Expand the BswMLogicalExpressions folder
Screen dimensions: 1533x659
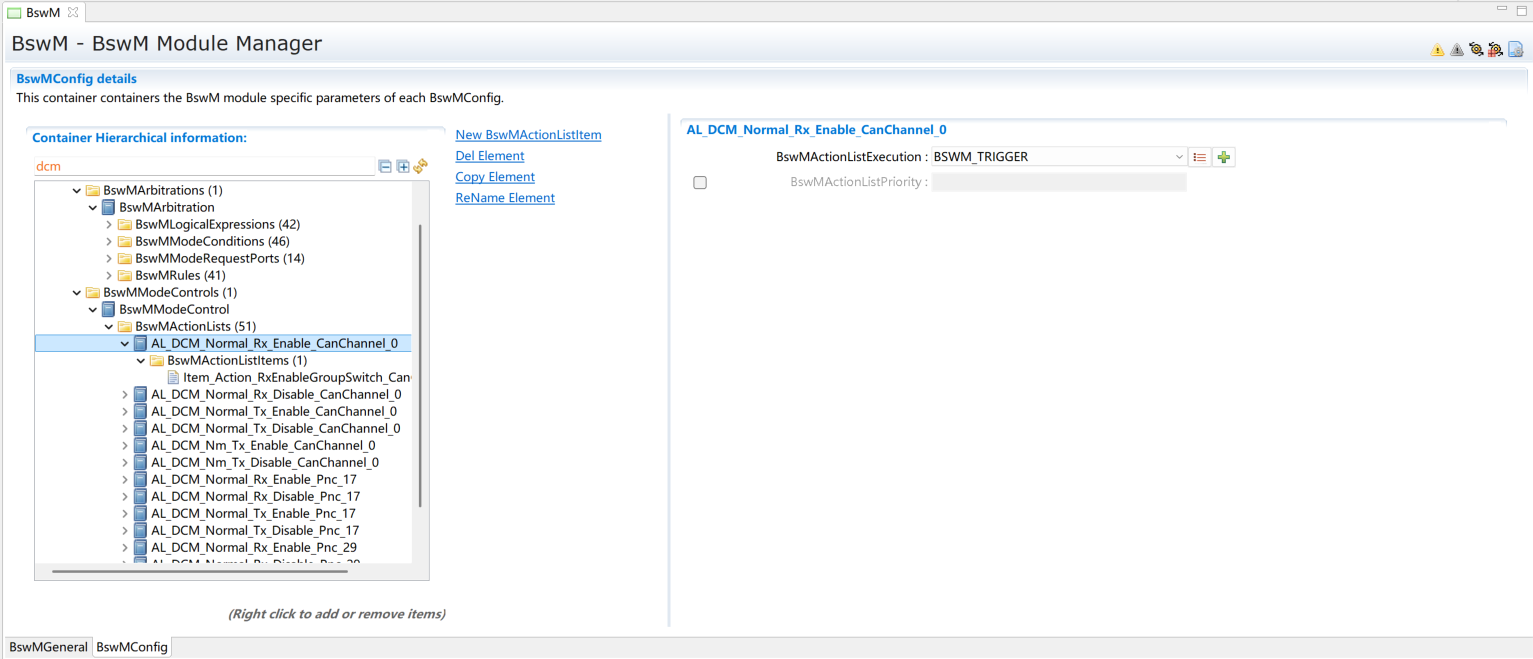[109, 225]
